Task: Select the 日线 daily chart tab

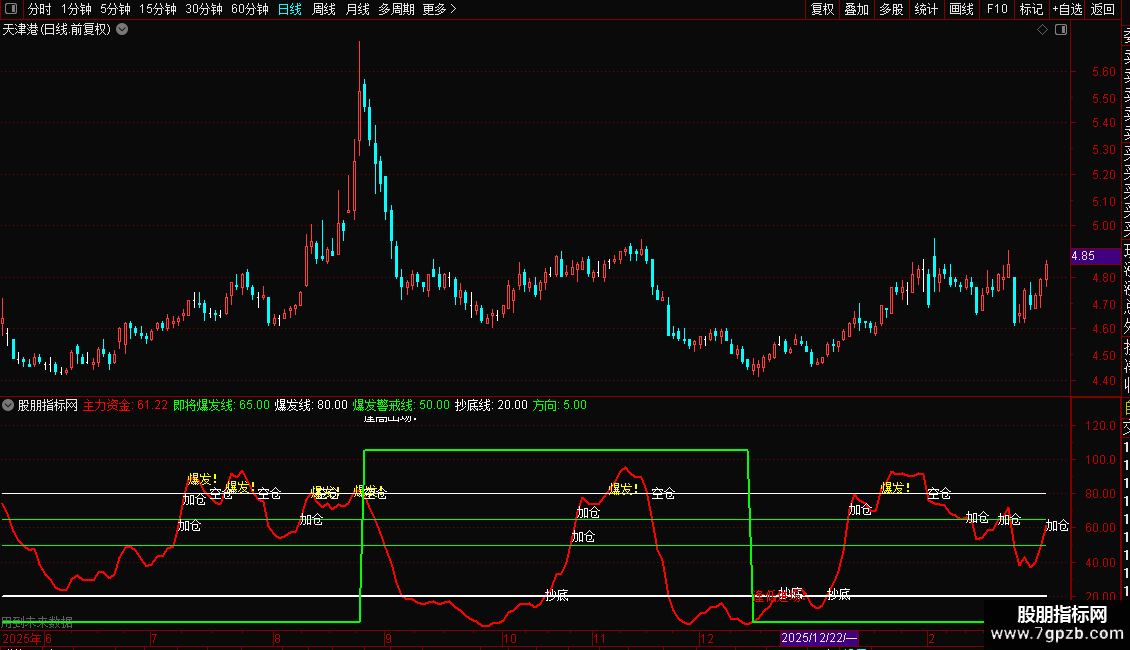Action: click(290, 9)
